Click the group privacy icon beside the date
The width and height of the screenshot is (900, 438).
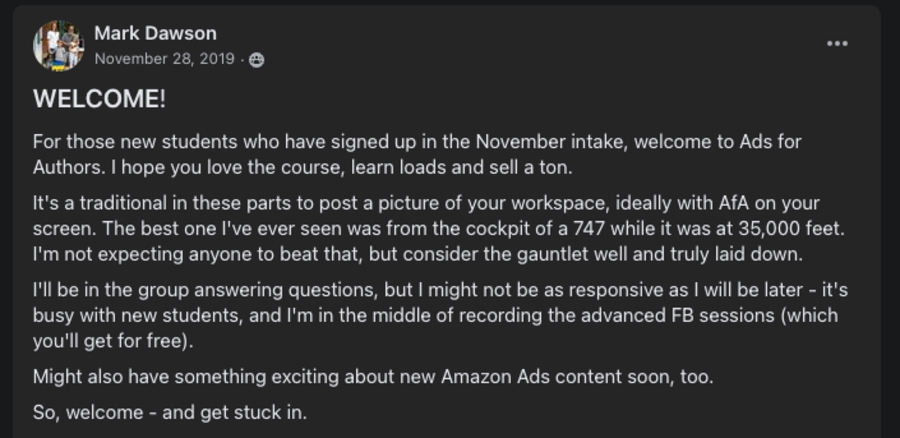pyautogui.click(x=257, y=60)
